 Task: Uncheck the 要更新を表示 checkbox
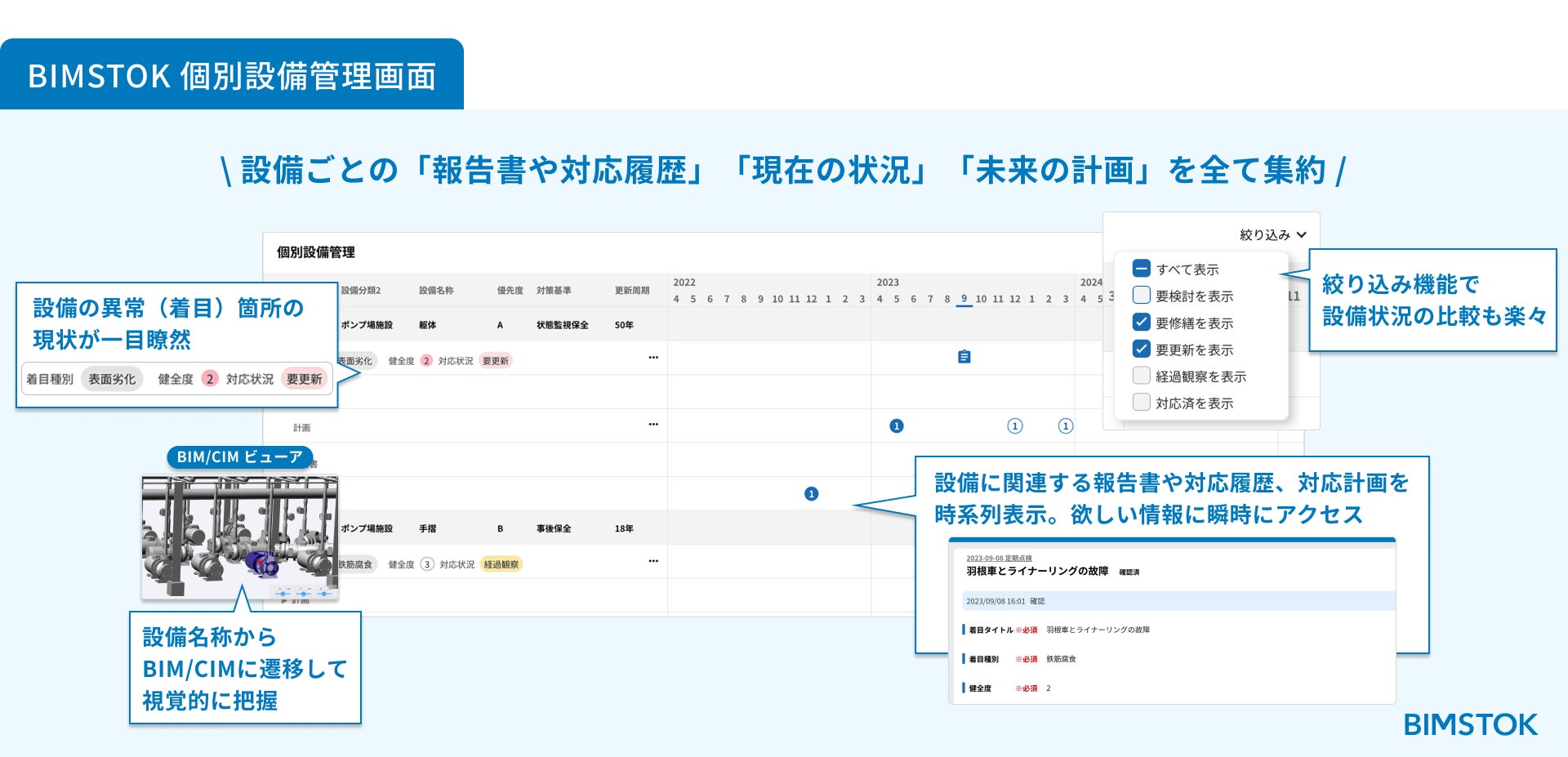(x=1142, y=349)
